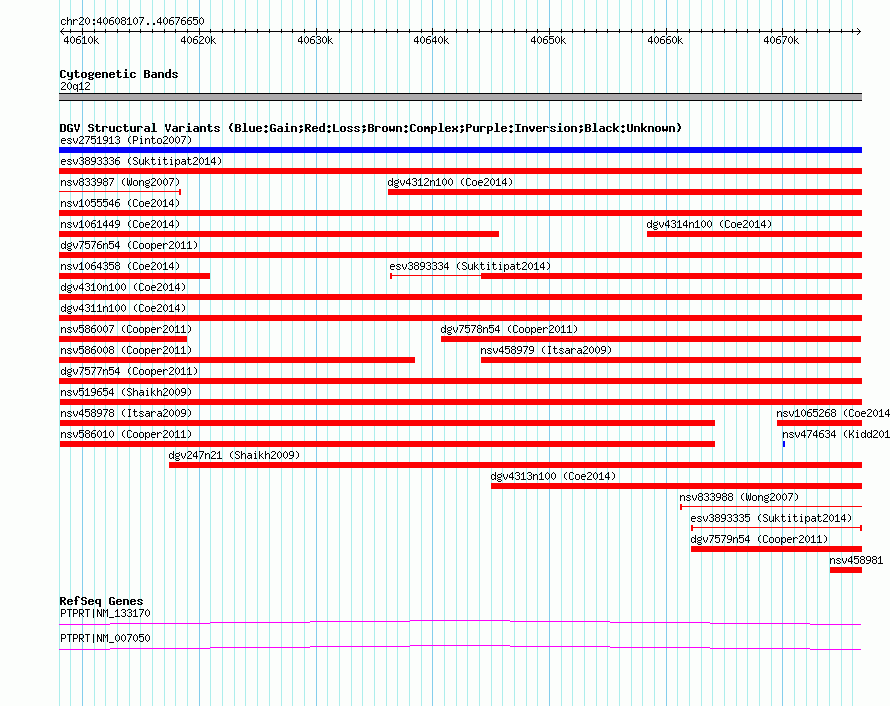890x706 pixels.
Task: Open the PTPRT|NM_007050 gene label
Action: [x=105, y=638]
